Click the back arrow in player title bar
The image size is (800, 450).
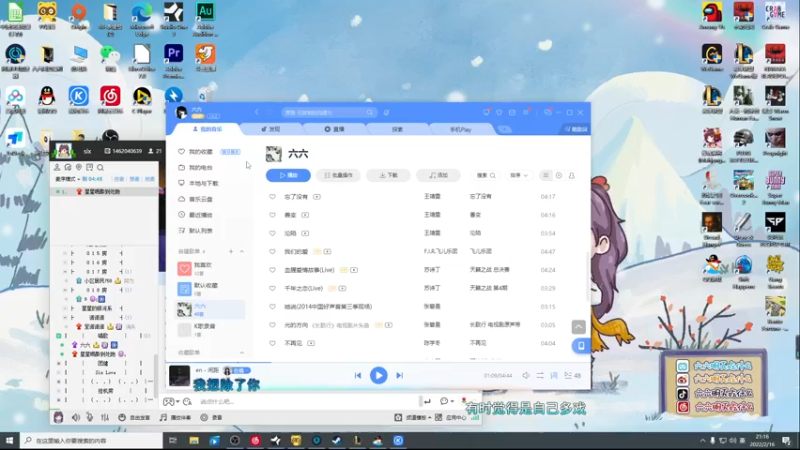tap(257, 112)
